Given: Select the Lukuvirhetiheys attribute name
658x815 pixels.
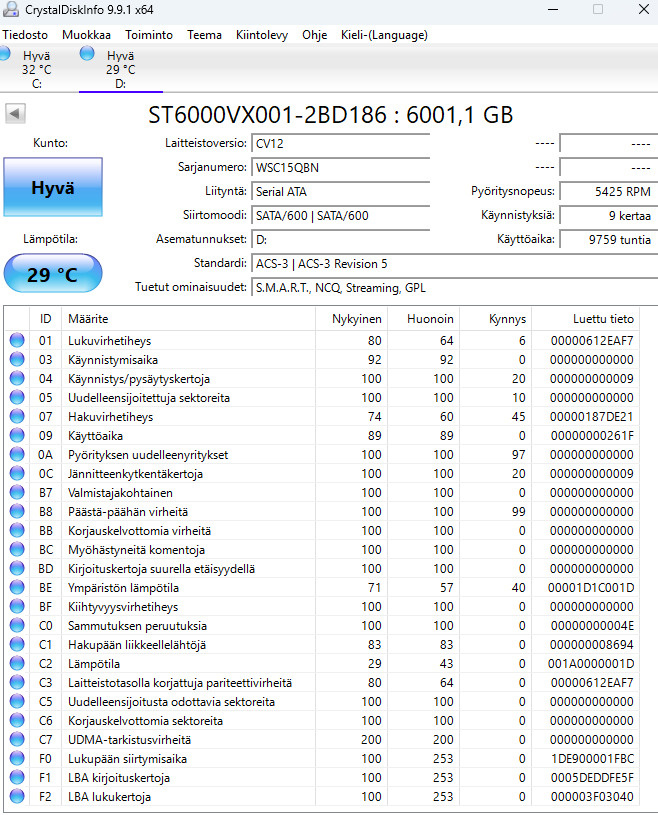Looking at the screenshot, I should [110, 340].
